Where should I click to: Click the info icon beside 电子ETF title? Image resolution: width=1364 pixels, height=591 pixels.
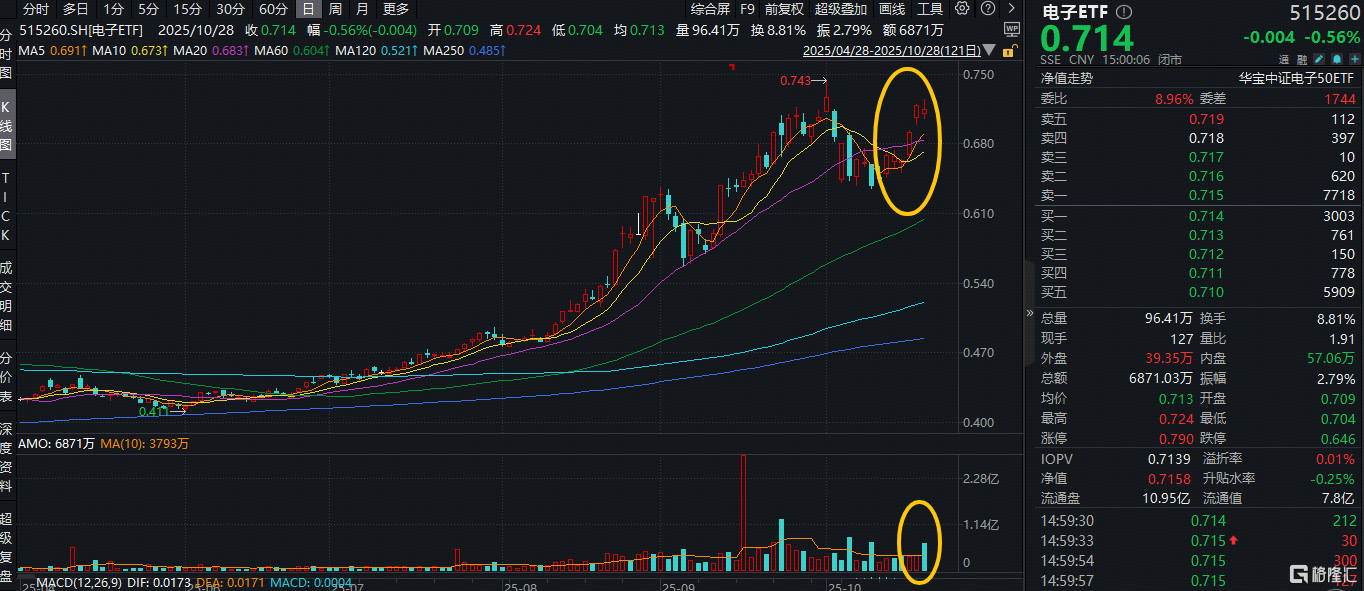pyautogui.click(x=1124, y=12)
